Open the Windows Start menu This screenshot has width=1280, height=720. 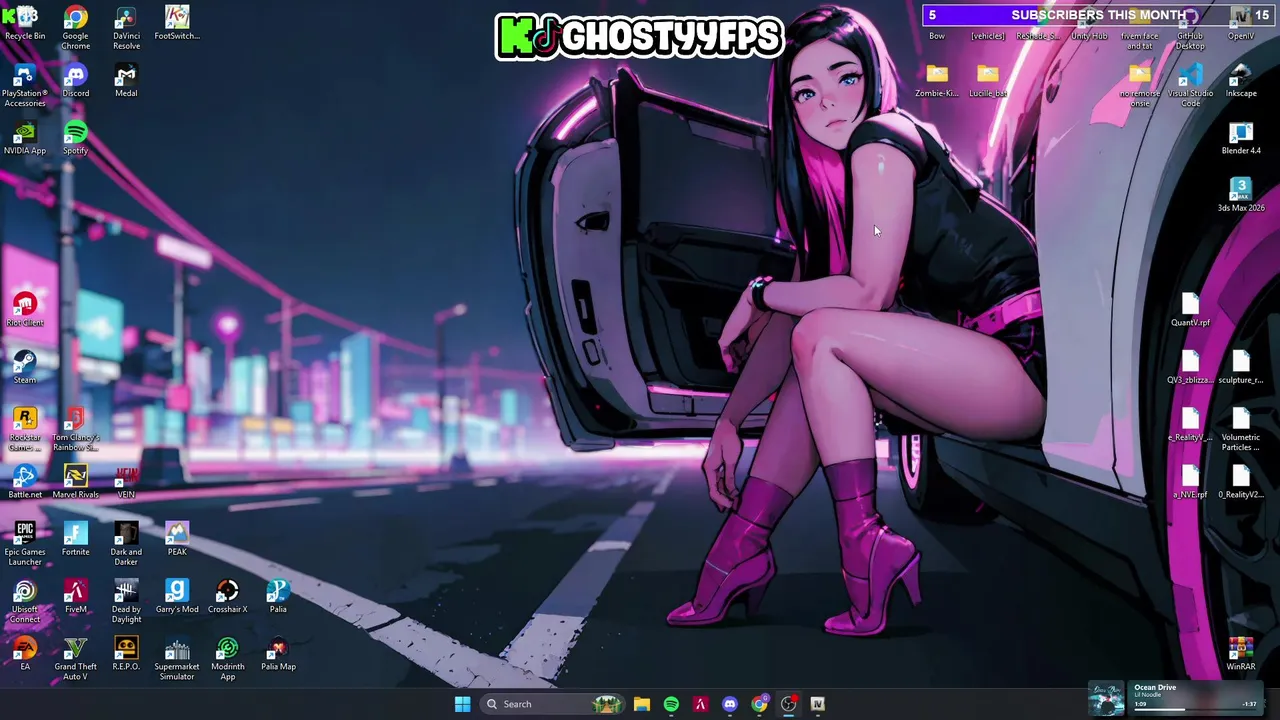[462, 704]
